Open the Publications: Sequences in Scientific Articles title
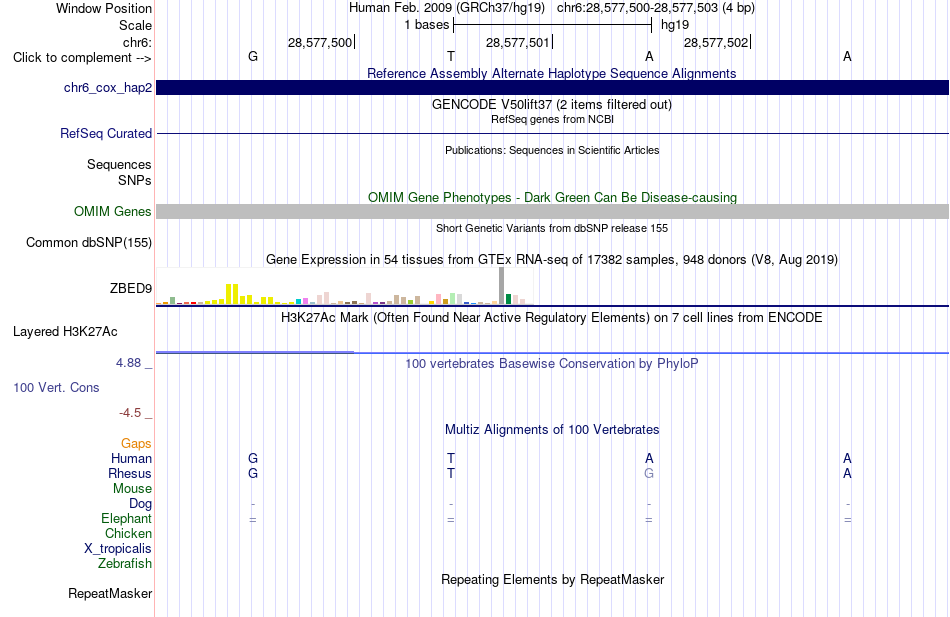Viewport: 950px width, 617px height. 552,150
